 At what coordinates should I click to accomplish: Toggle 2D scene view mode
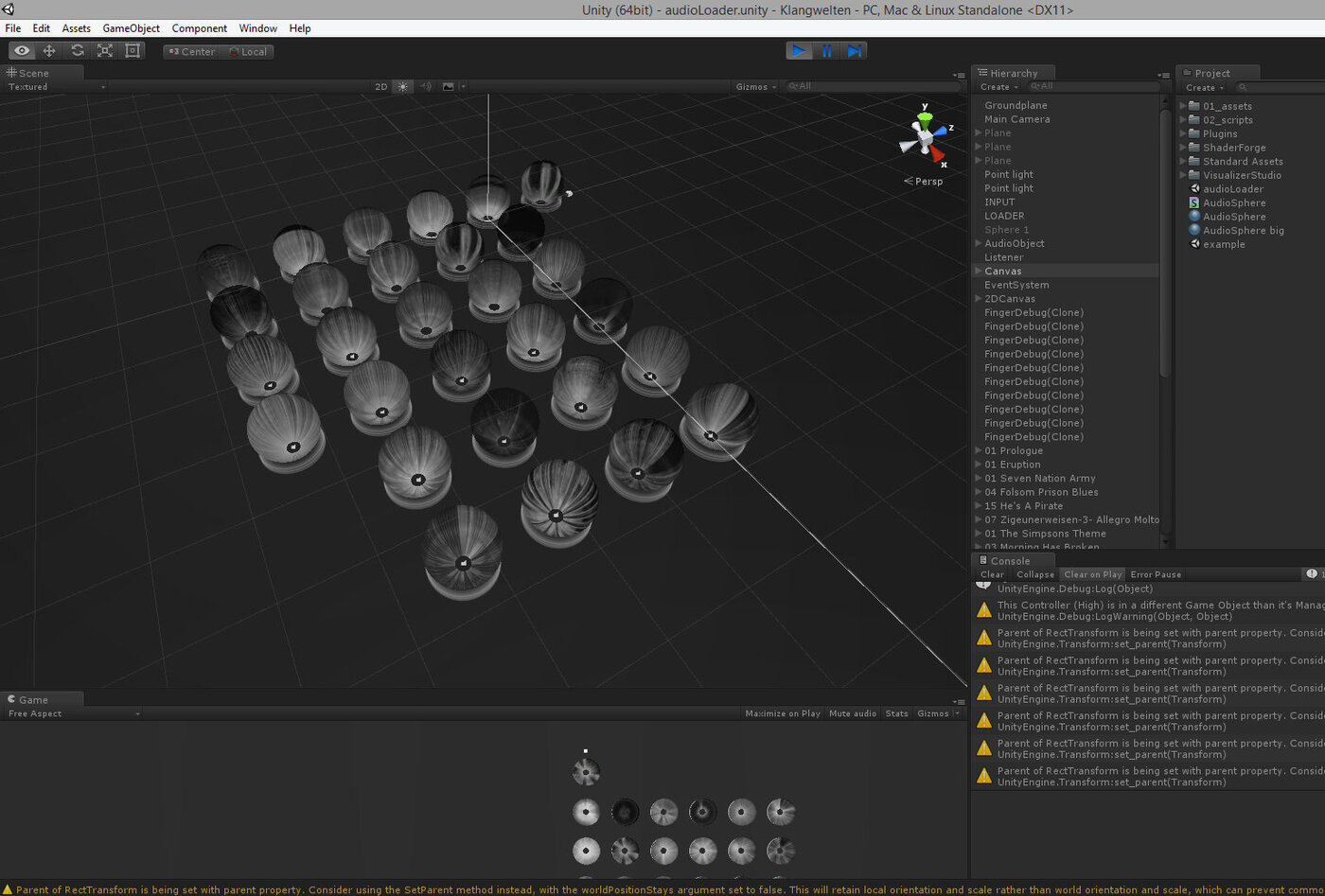(381, 86)
